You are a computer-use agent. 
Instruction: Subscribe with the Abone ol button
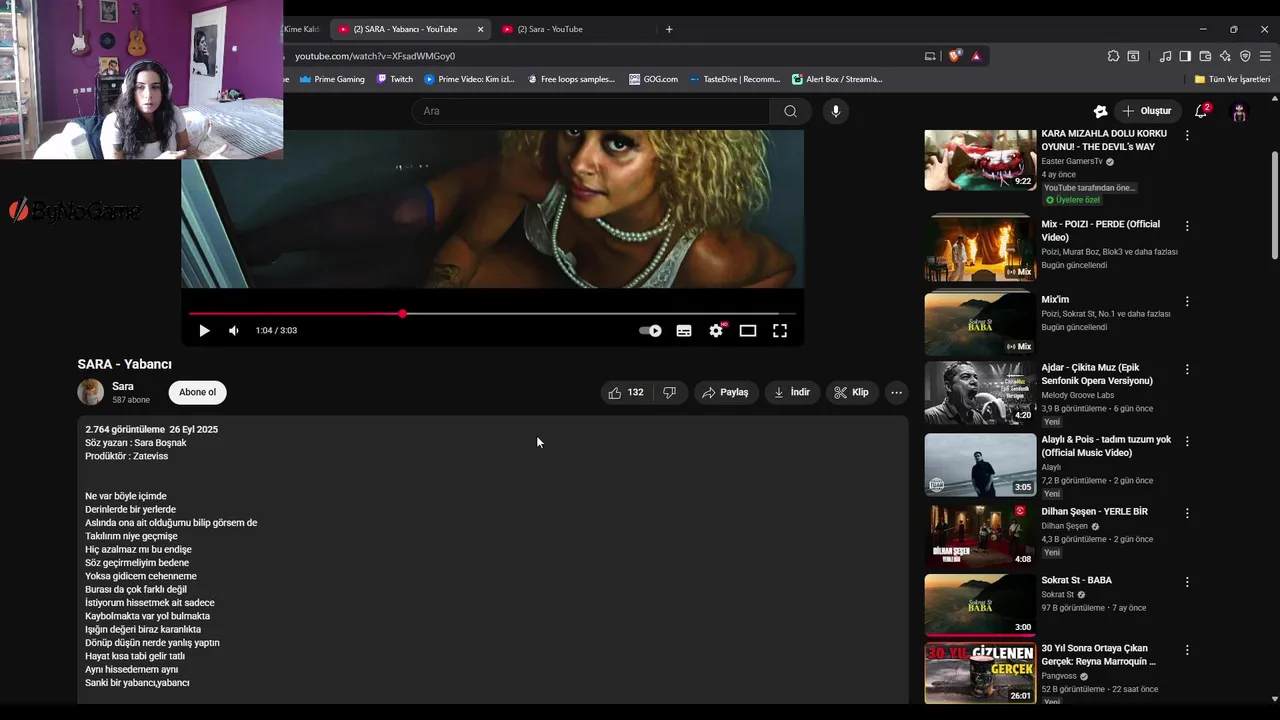pos(197,392)
